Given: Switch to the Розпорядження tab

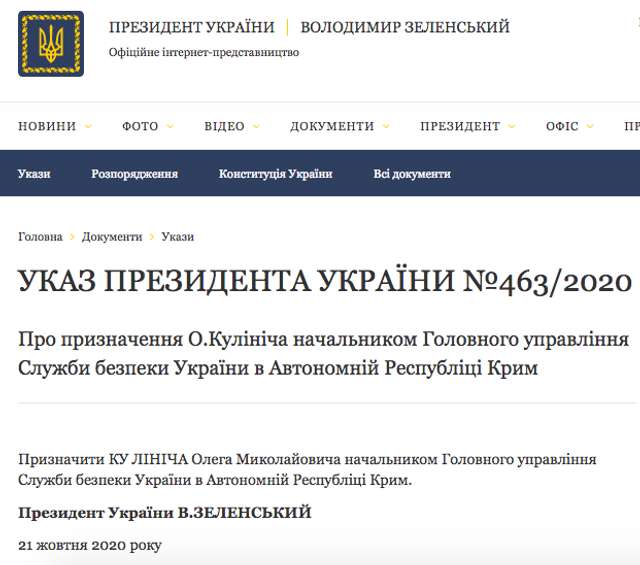Looking at the screenshot, I should click(x=134, y=174).
